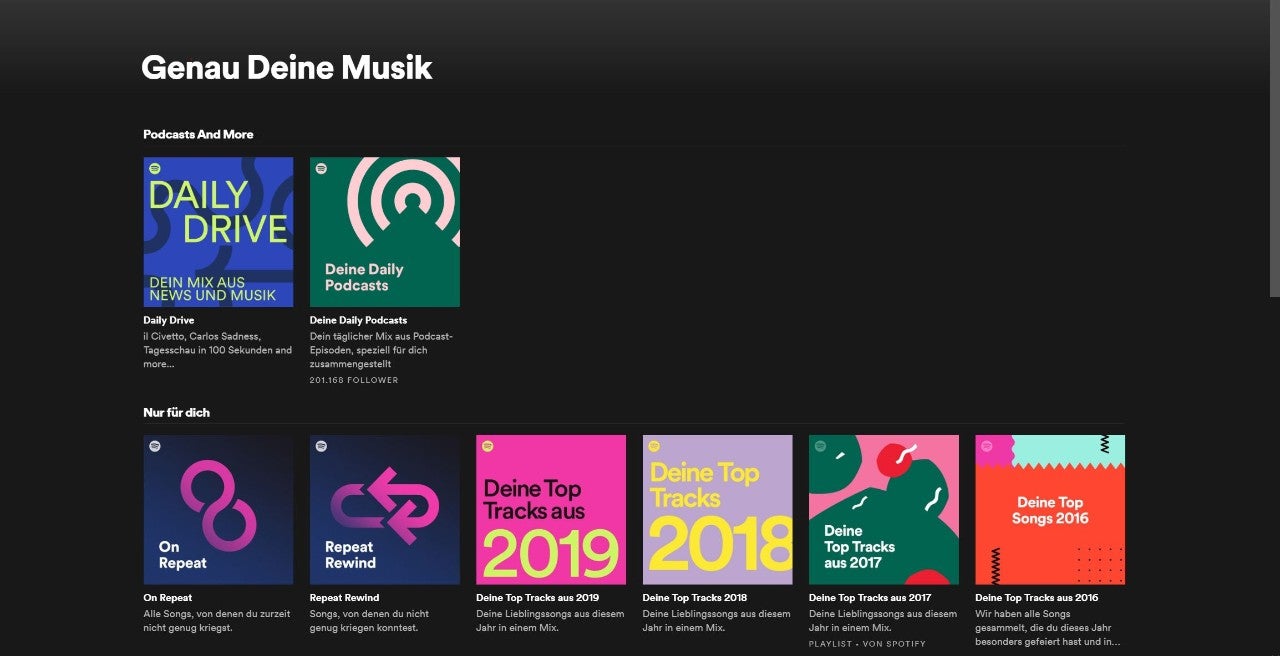The width and height of the screenshot is (1280, 656).
Task: Click Spotify logo on Top Tracks 2017 cover
Action: (x=820, y=446)
